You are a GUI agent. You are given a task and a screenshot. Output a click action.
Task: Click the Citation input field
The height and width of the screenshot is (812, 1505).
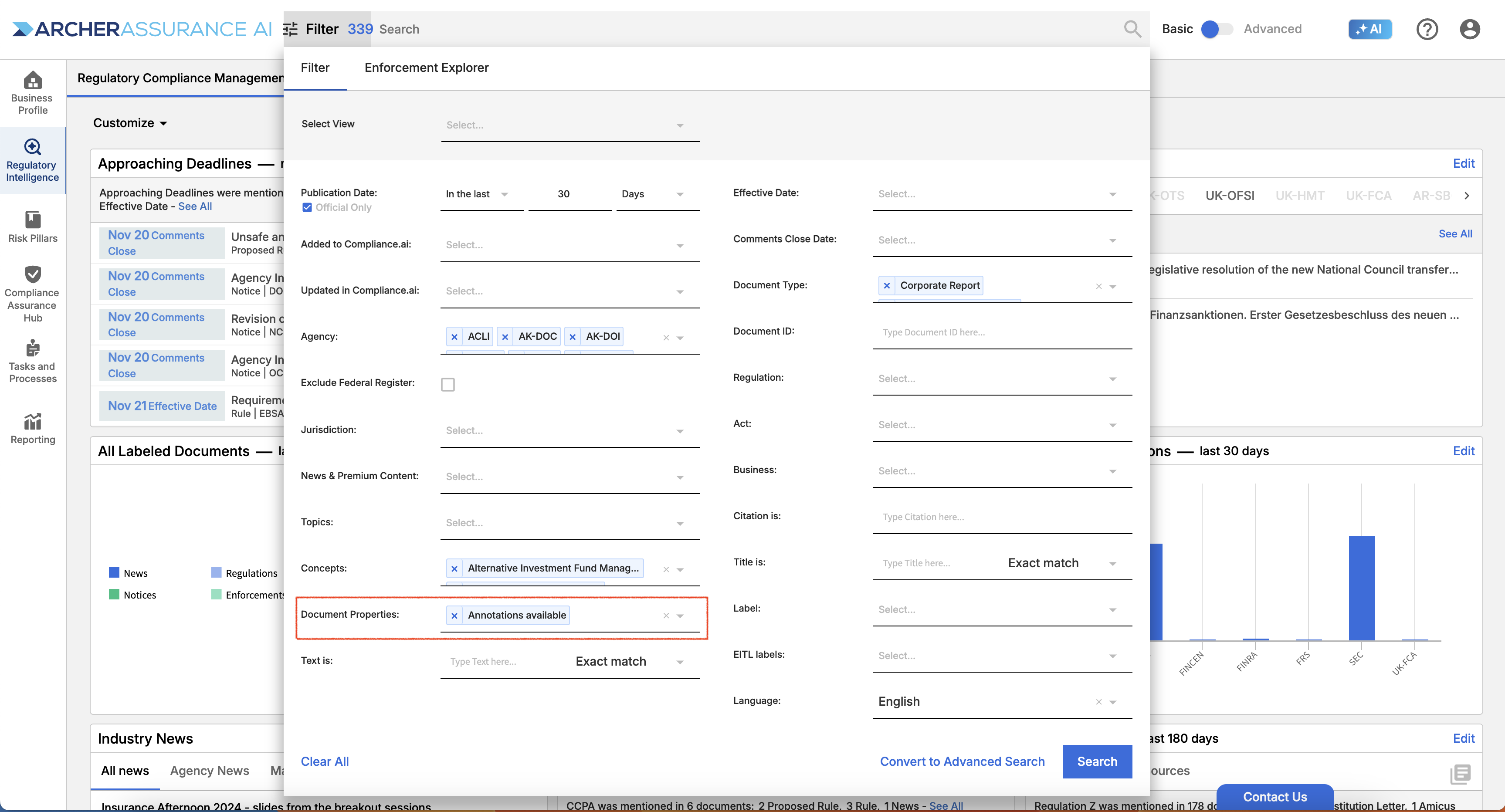1002,517
